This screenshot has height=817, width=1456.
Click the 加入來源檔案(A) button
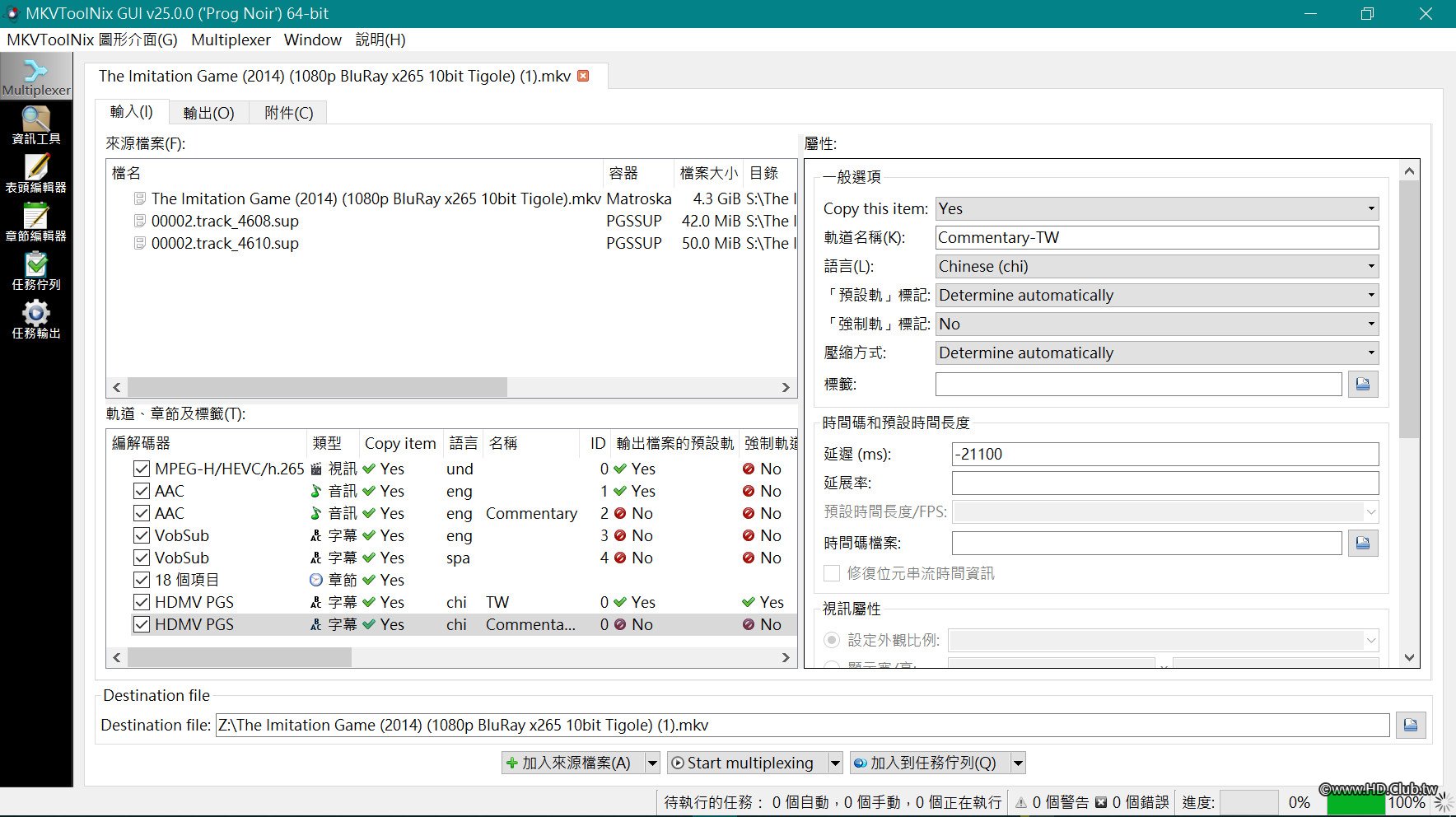573,763
